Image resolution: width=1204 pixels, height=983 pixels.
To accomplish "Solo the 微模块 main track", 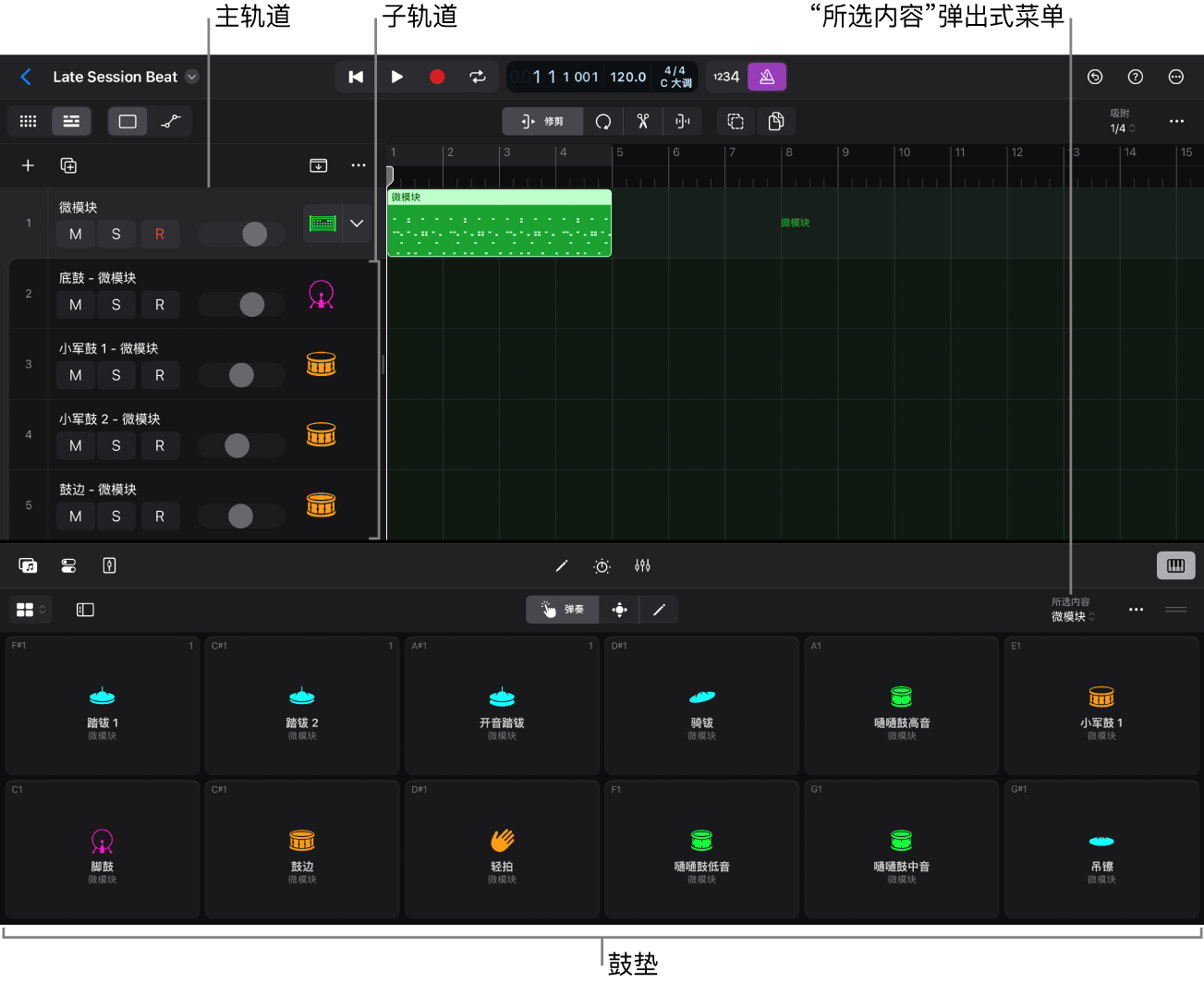I will [x=116, y=234].
